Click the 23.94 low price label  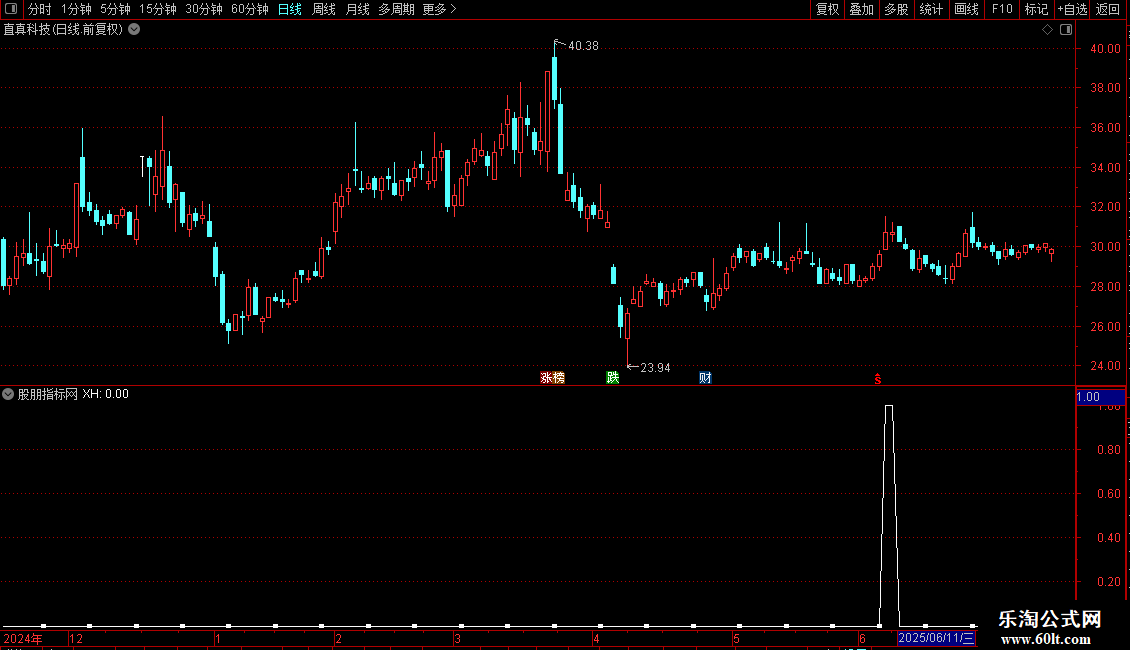pyautogui.click(x=655, y=368)
